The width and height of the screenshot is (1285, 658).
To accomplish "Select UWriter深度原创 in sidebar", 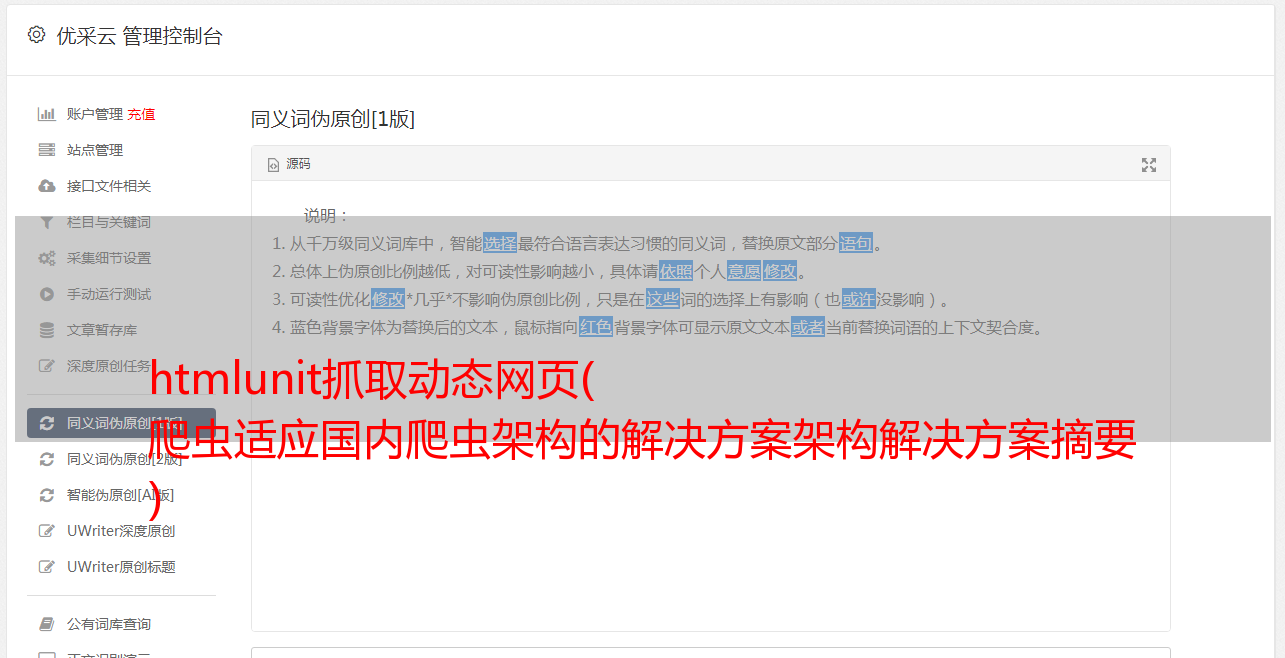I will click(x=121, y=531).
